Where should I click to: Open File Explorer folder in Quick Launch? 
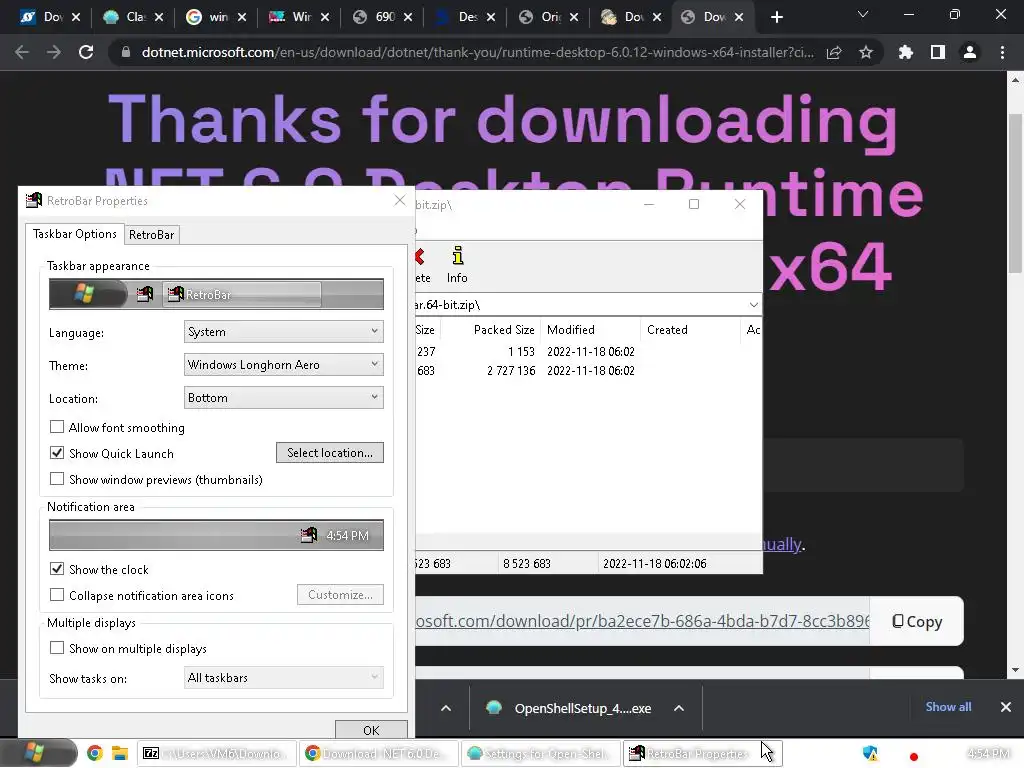(119, 754)
